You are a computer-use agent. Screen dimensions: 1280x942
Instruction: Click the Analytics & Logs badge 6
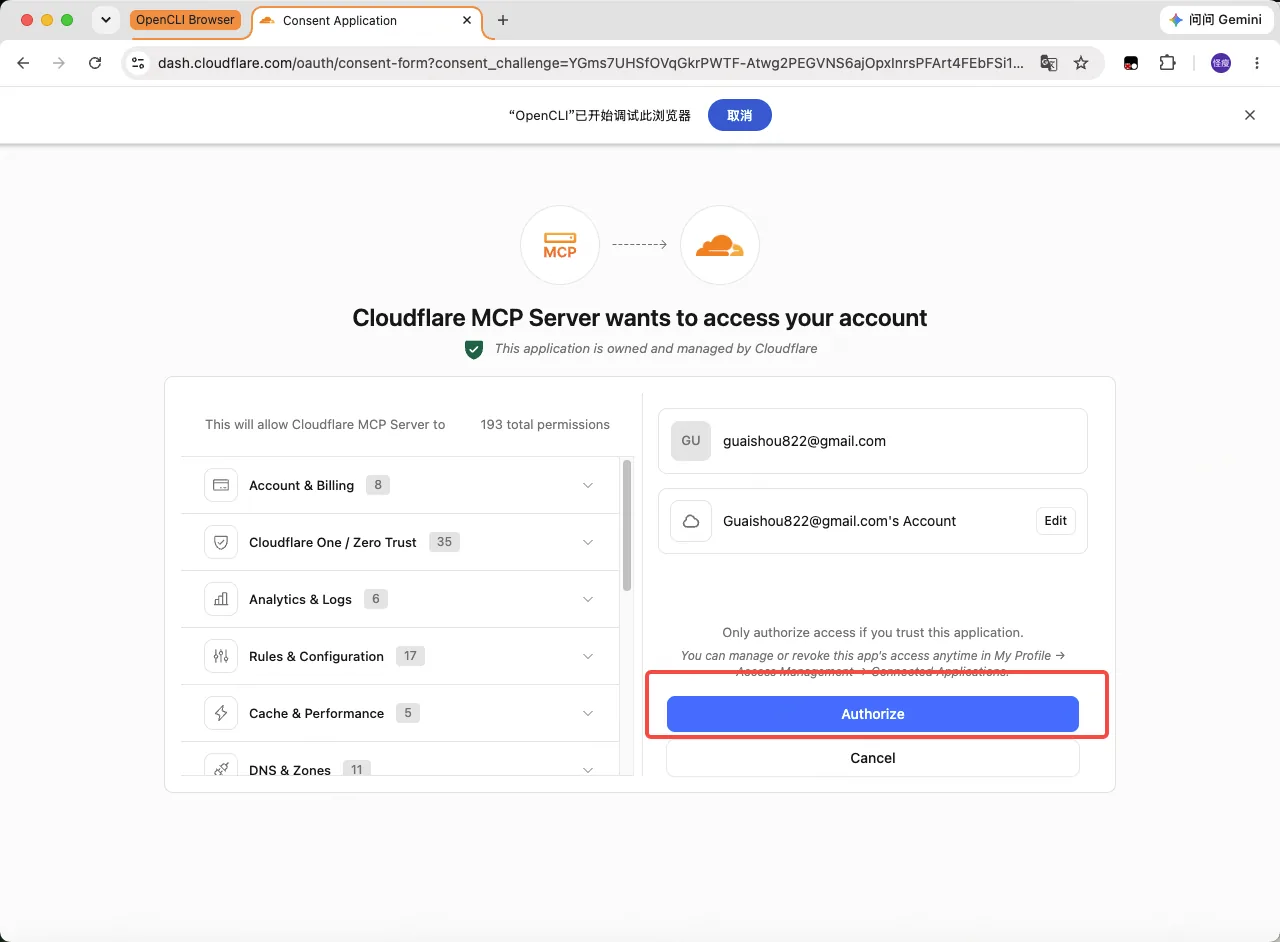[x=376, y=599]
